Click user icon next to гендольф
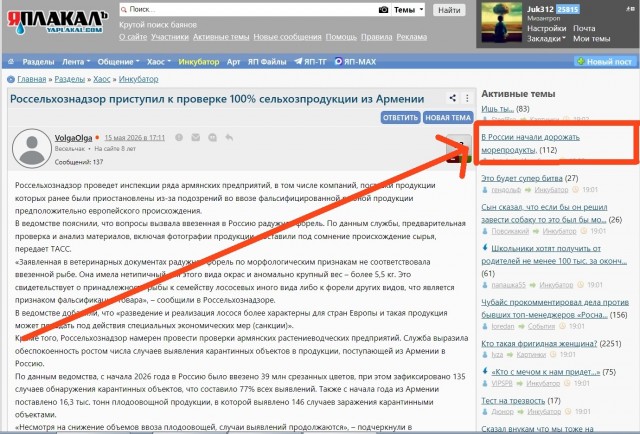Image resolution: width=640 pixels, height=434 pixels. [485, 190]
